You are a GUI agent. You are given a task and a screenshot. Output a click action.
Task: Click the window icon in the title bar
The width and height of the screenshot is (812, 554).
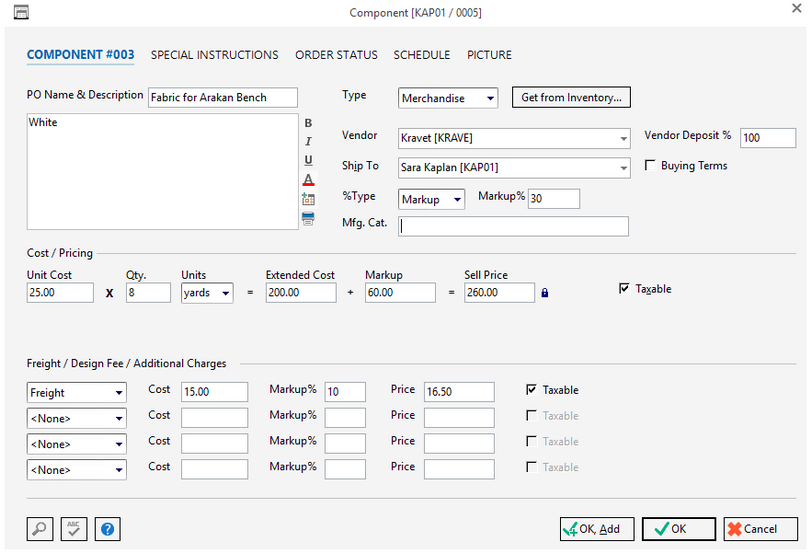pyautogui.click(x=21, y=12)
